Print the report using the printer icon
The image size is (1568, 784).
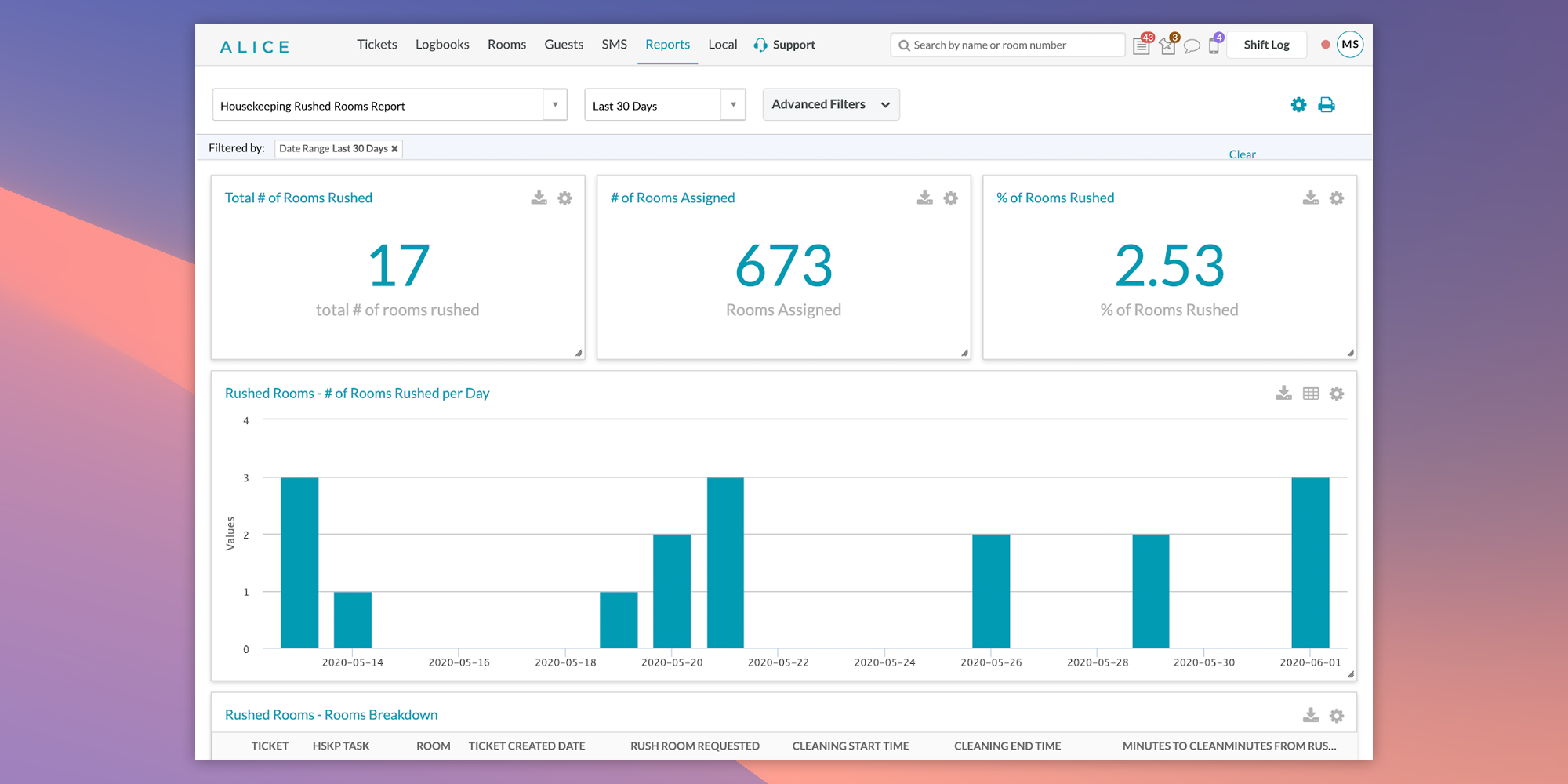(x=1327, y=103)
